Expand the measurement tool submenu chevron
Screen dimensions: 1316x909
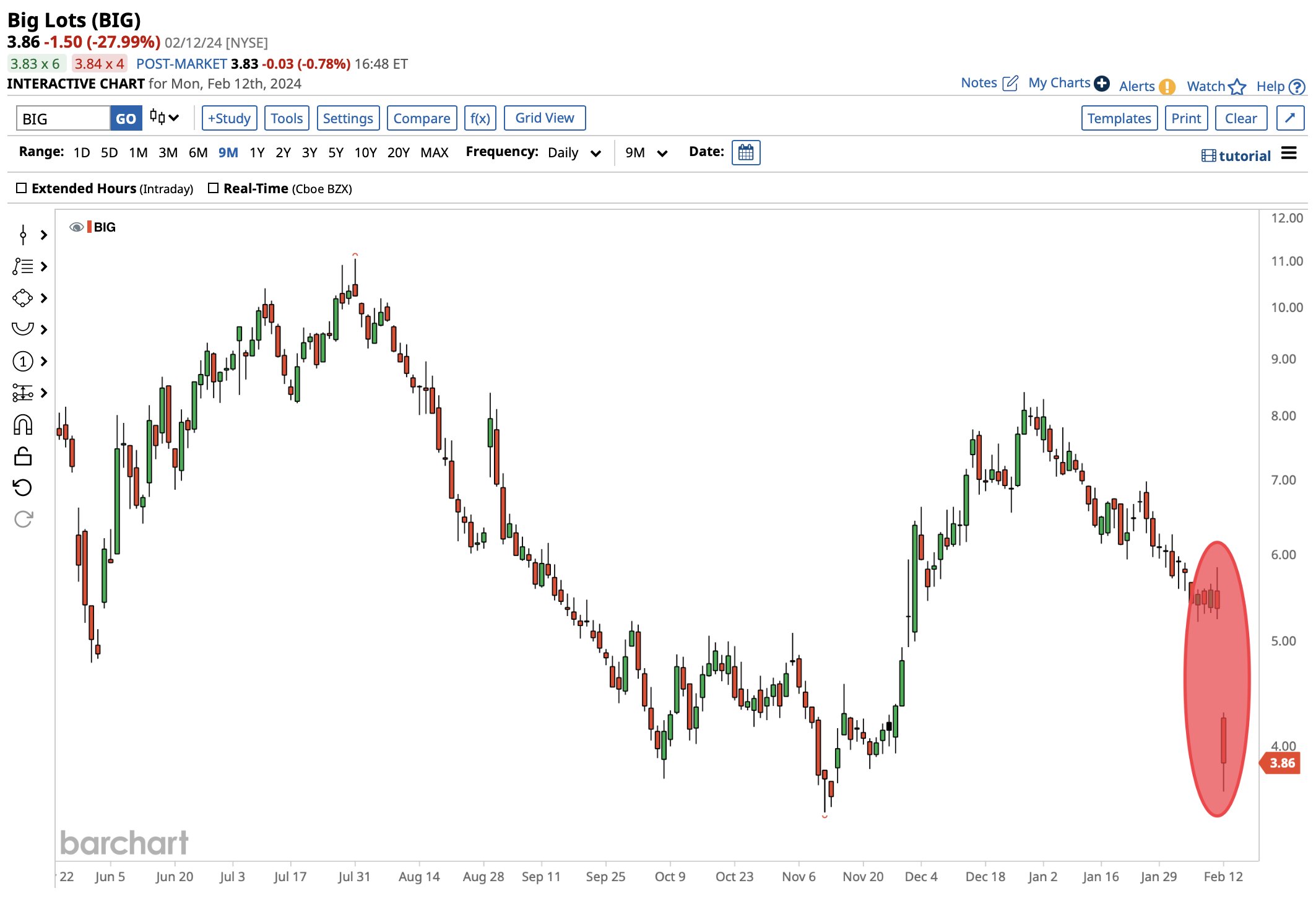coord(44,393)
